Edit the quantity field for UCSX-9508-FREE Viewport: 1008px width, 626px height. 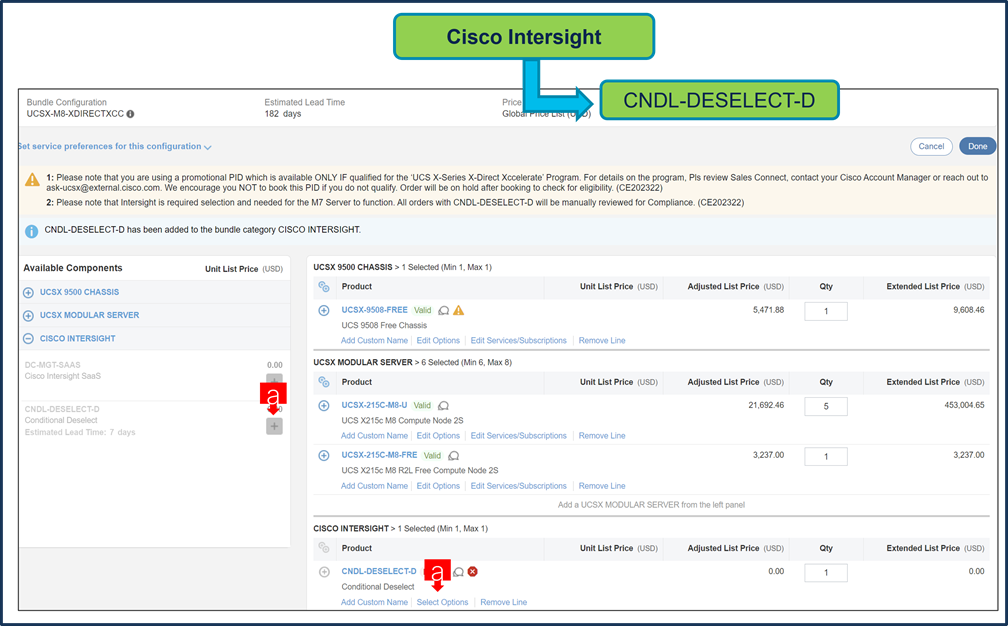(x=825, y=311)
